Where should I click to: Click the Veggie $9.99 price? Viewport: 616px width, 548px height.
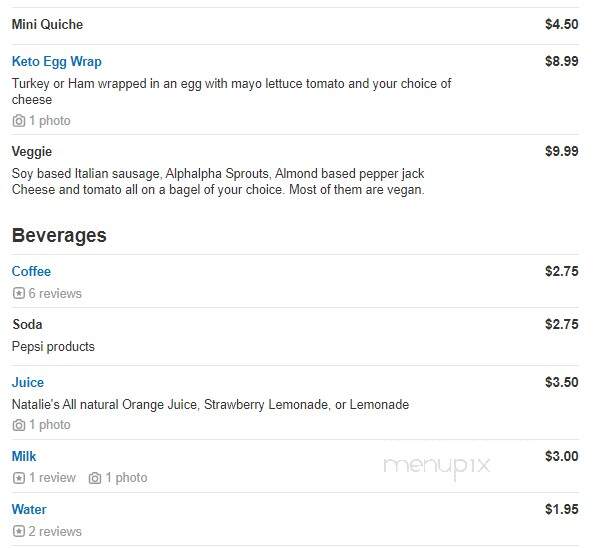561,151
